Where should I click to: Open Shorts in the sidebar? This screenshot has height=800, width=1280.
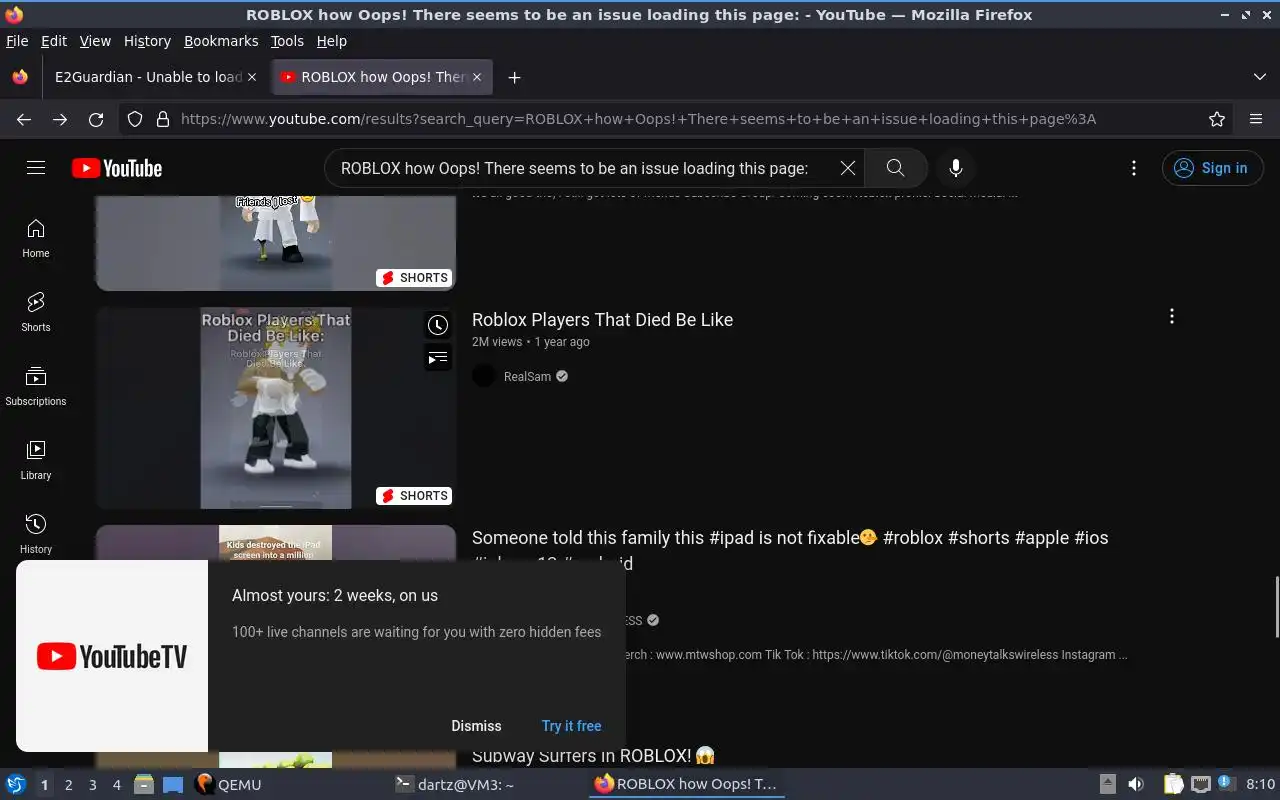point(36,313)
